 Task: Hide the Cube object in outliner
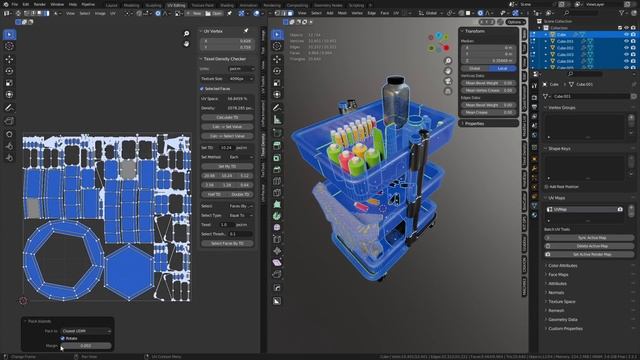pyautogui.click(x=626, y=35)
